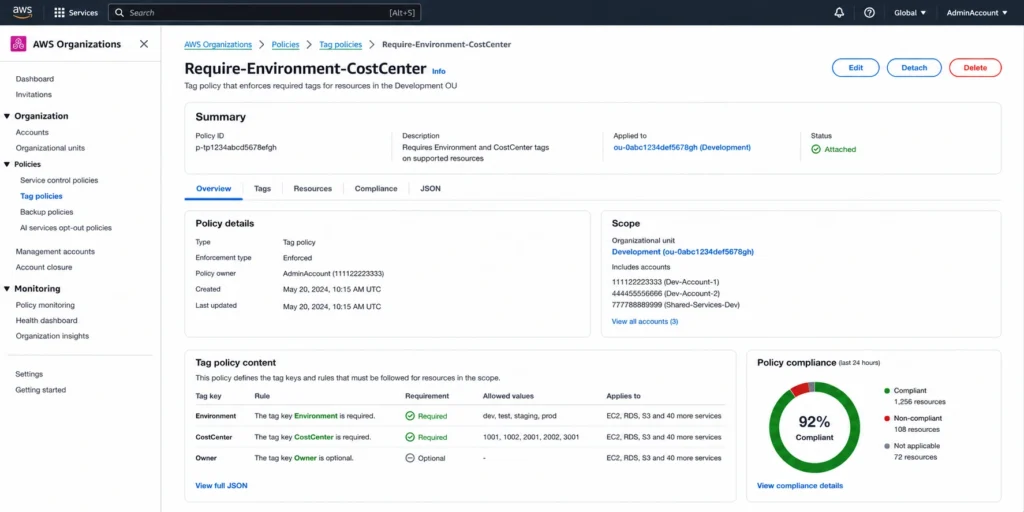Open Invitations in the sidebar
Screen dimensions: 1024x512
(34, 95)
